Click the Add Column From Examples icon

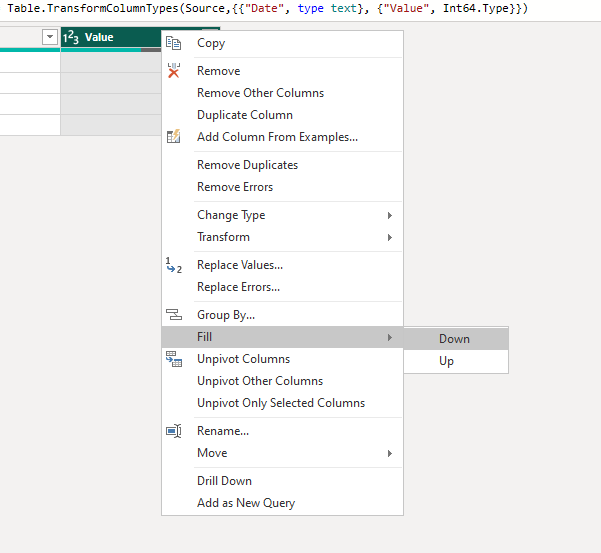(174, 136)
